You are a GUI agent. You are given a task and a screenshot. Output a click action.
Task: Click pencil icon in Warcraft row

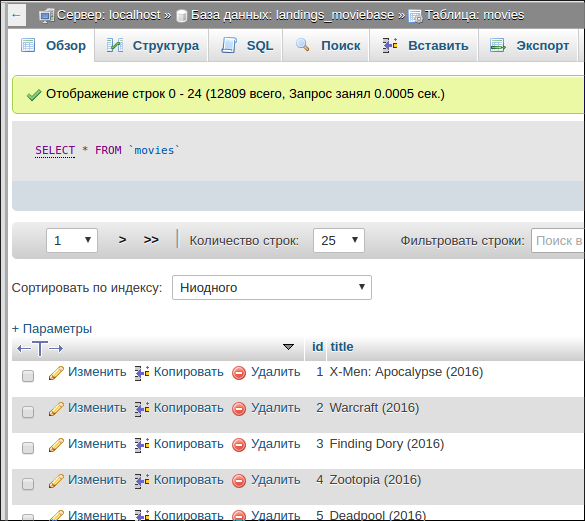point(56,409)
